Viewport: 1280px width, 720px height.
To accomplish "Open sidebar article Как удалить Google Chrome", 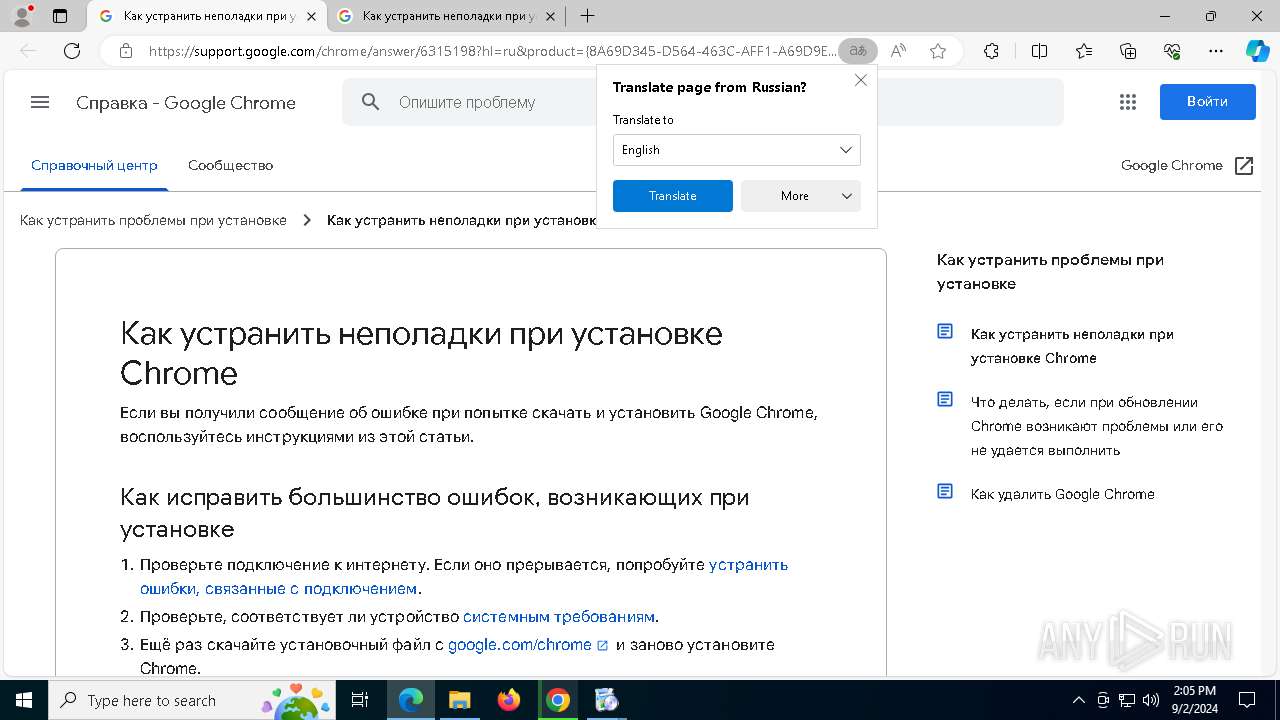I will 1062,494.
